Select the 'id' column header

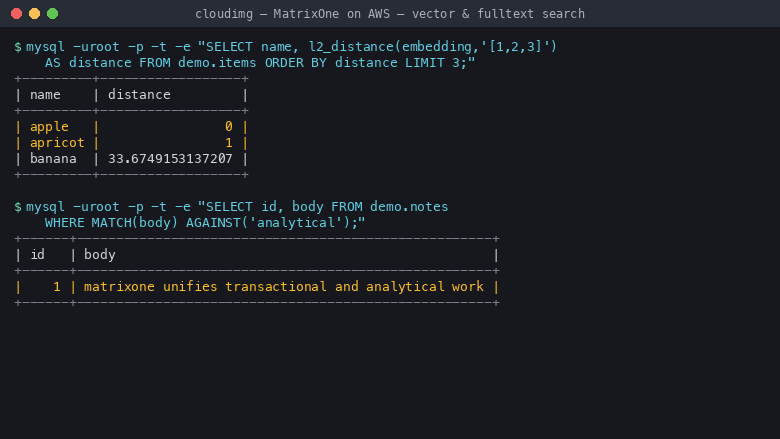click(38, 255)
